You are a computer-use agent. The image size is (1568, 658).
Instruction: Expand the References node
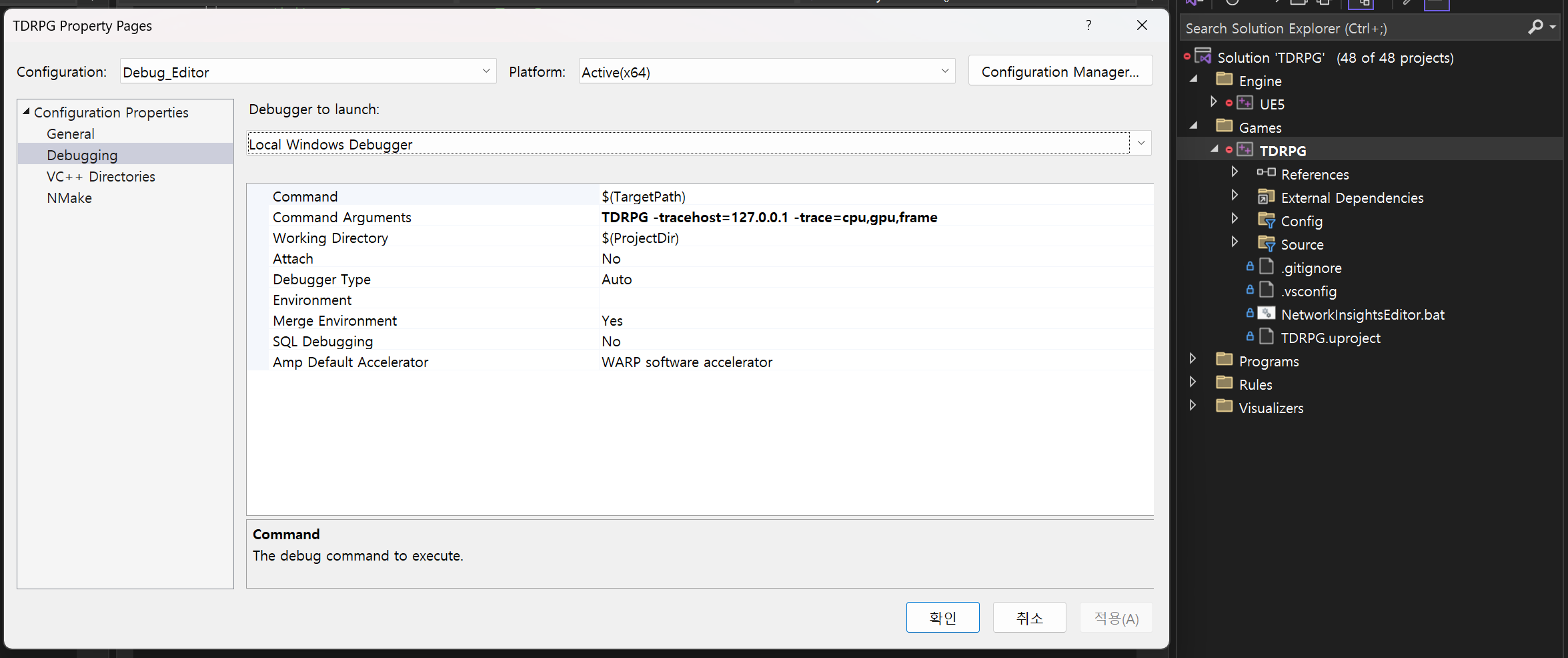point(1235,172)
